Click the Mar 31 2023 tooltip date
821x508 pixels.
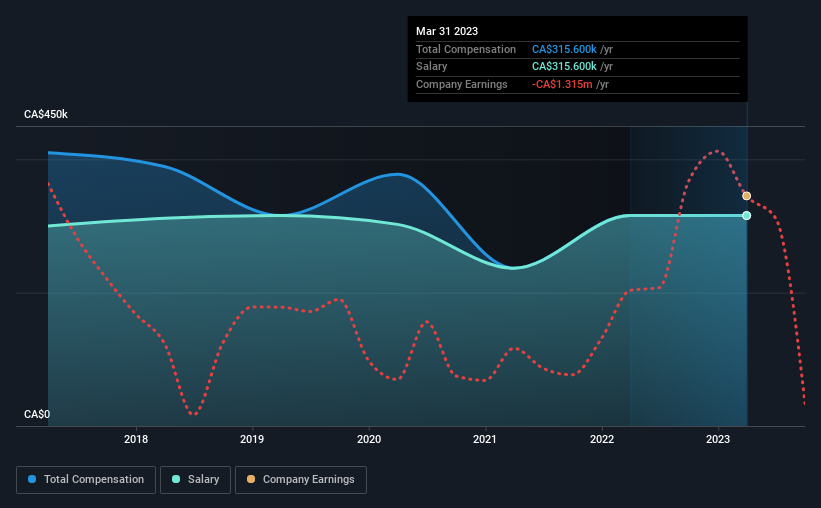[x=447, y=31]
